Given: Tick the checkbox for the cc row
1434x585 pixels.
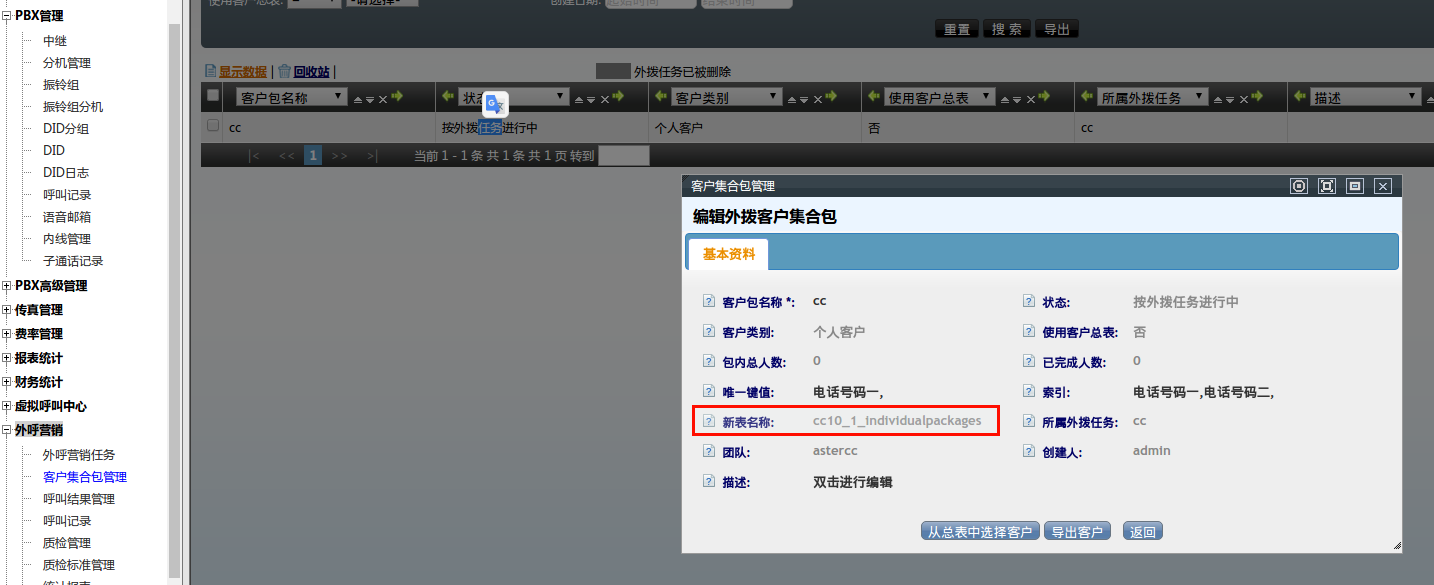Looking at the screenshot, I should pyautogui.click(x=212, y=126).
